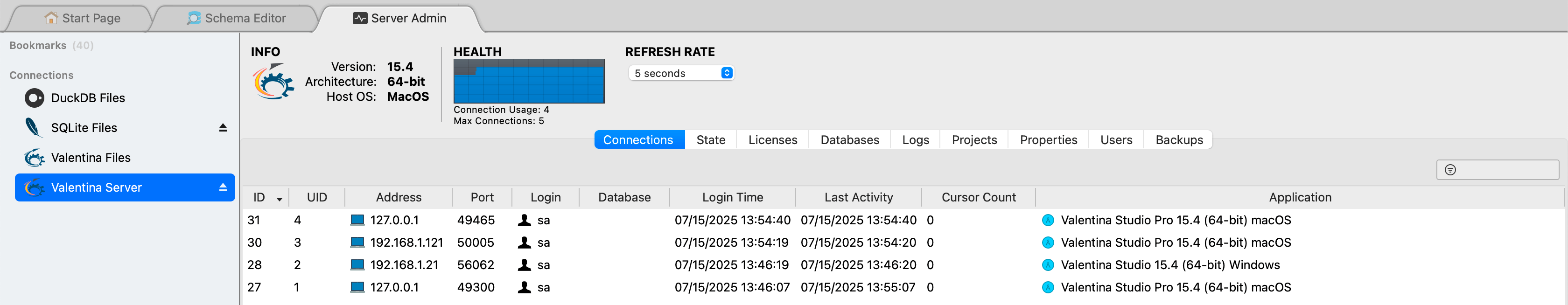Sort by the Cursor Count column header
Image resolution: width=1568 pixels, height=305 pixels.
coord(979,197)
